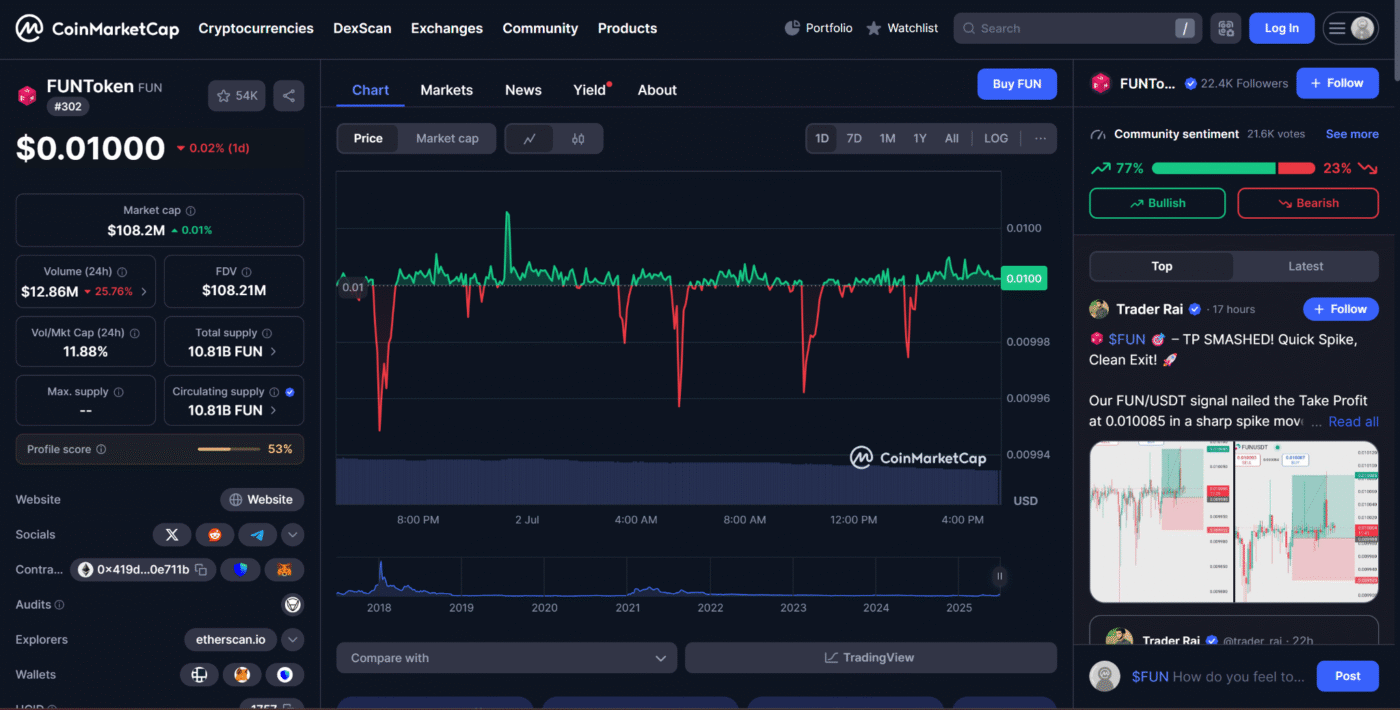Click the community sentiment bullish/bearish bar
This screenshot has height=710, width=1400.
1233,168
